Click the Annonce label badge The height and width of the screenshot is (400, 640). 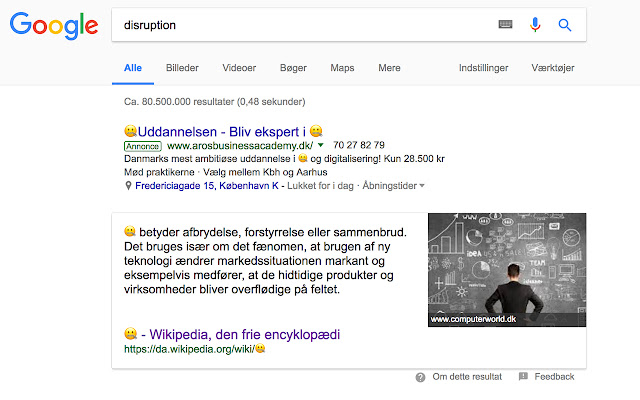click(143, 146)
